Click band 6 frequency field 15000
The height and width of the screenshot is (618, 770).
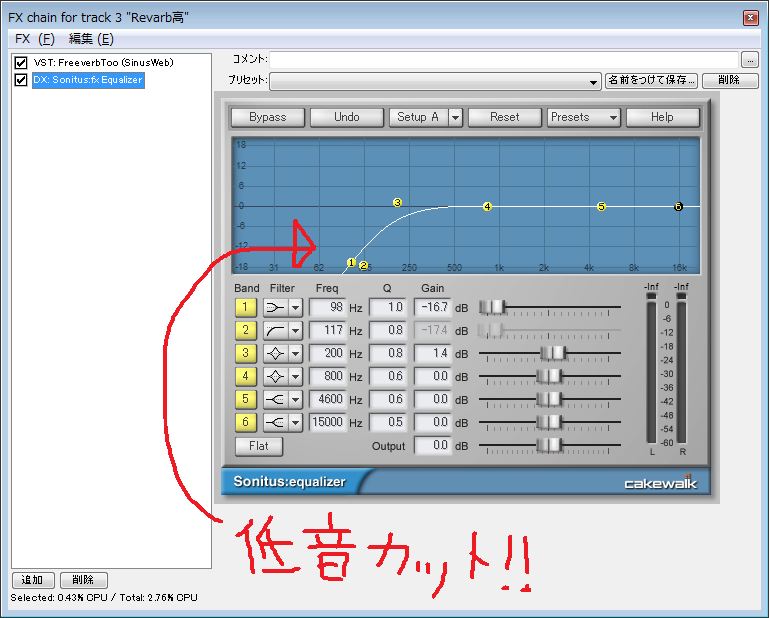pos(328,422)
